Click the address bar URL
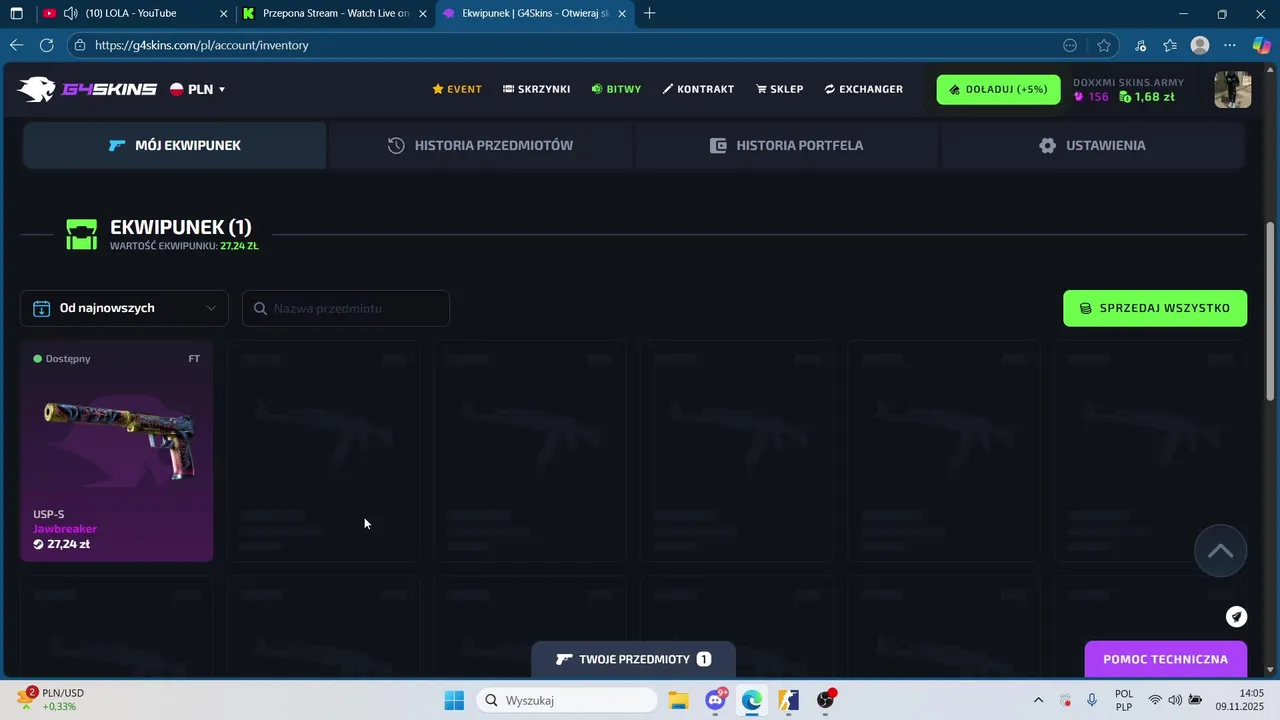The height and width of the screenshot is (720, 1280). tap(202, 45)
